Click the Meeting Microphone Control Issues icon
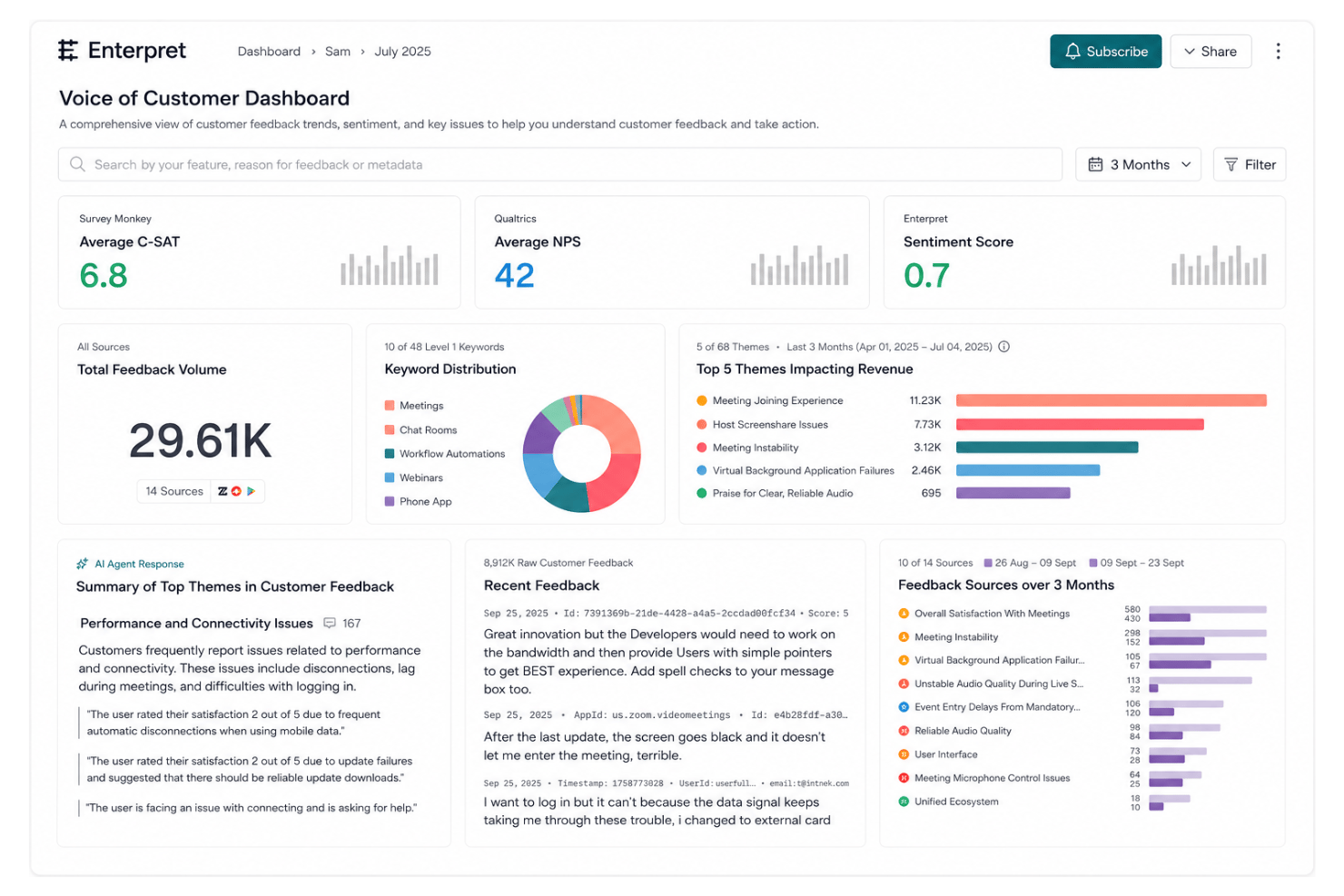This screenshot has width=1344, height=896. click(904, 778)
